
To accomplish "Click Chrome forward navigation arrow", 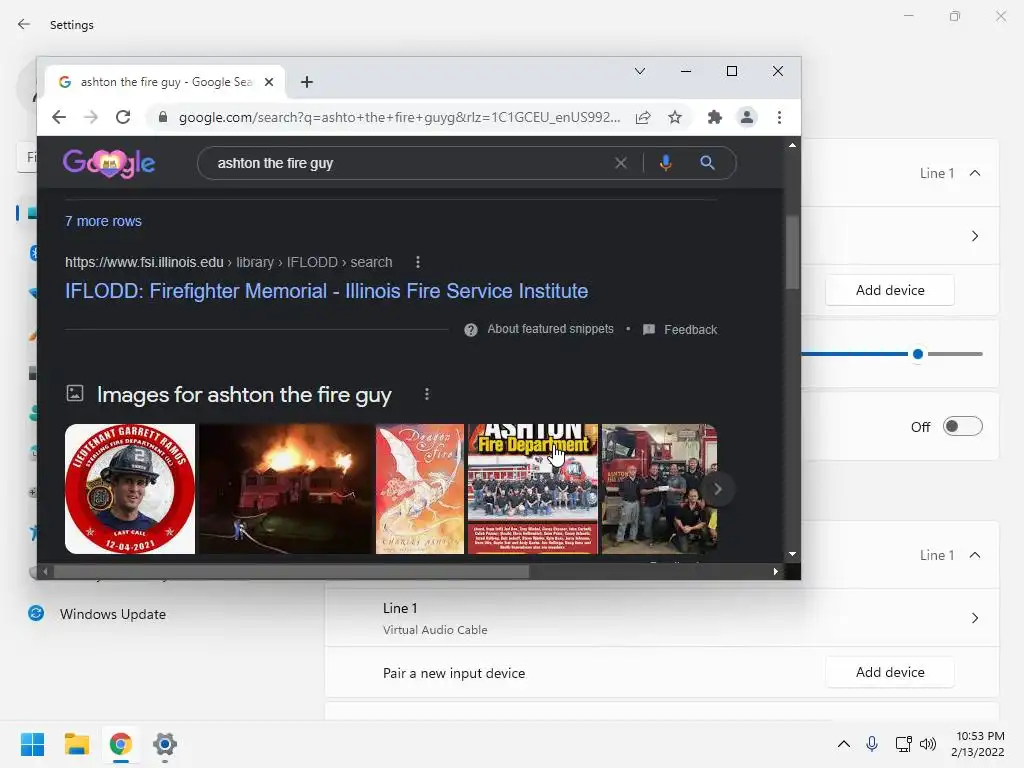I will point(91,118).
